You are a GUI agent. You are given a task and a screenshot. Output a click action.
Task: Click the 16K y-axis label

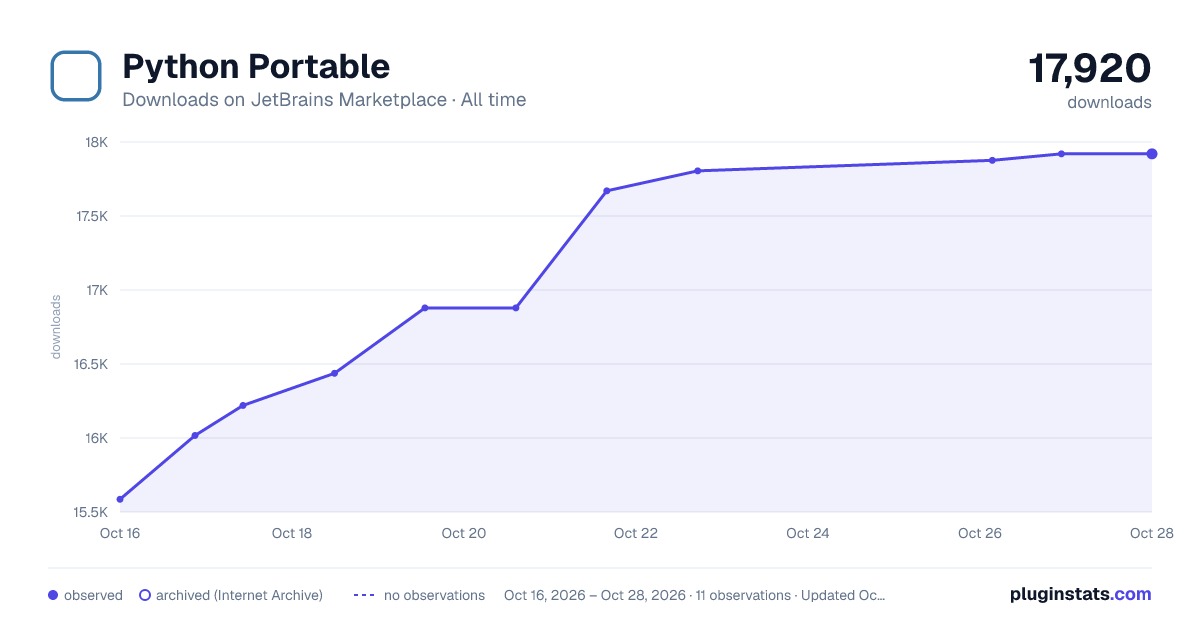(97, 438)
